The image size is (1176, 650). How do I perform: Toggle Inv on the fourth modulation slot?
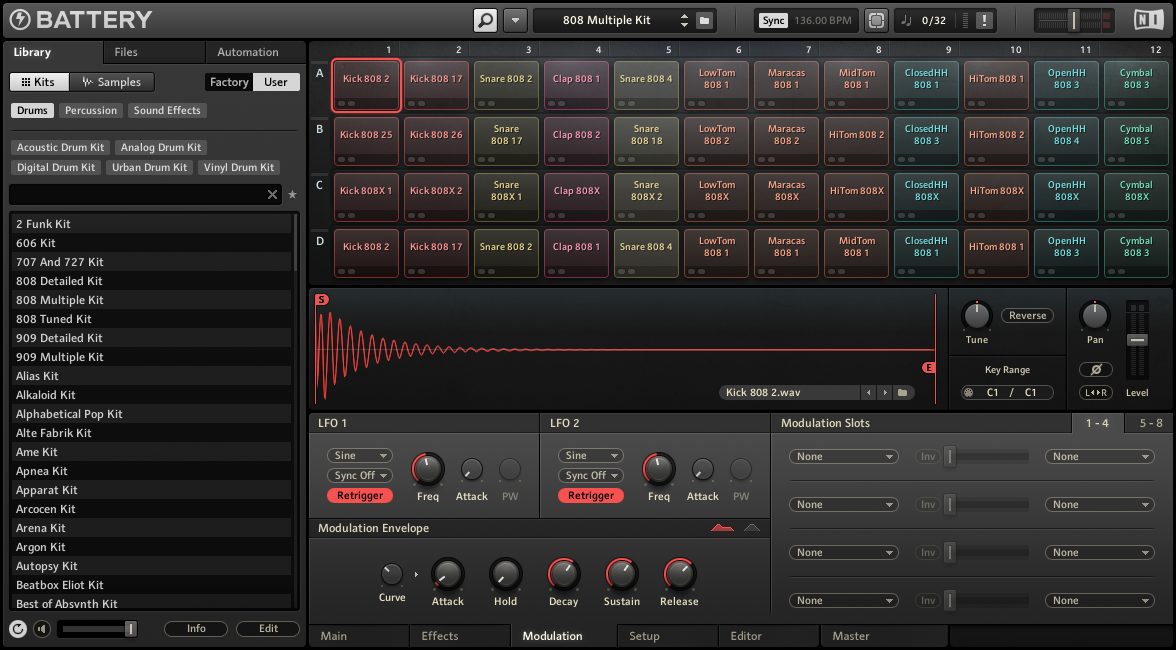tap(928, 601)
